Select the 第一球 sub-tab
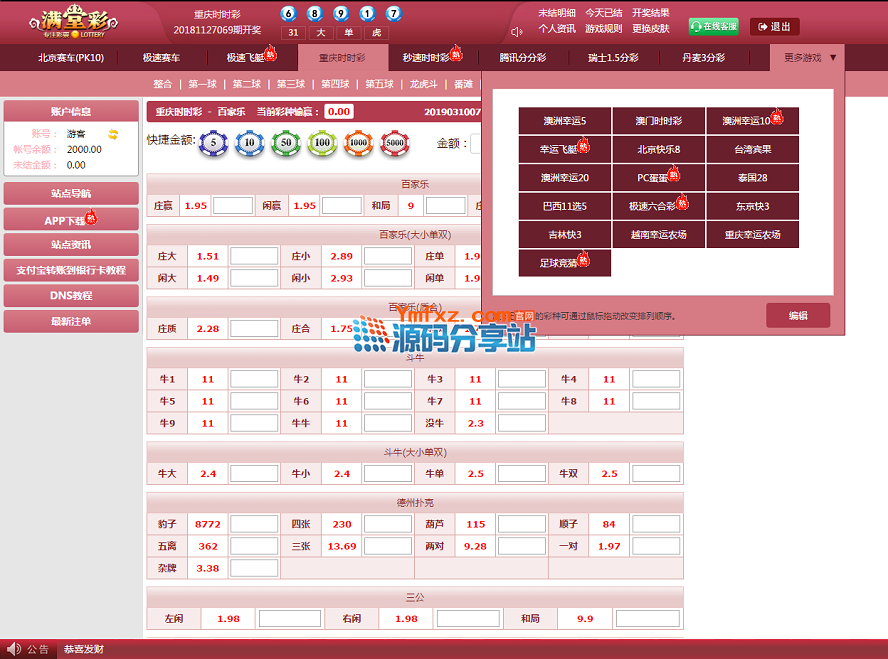Viewport: 888px width, 659px height. point(202,84)
